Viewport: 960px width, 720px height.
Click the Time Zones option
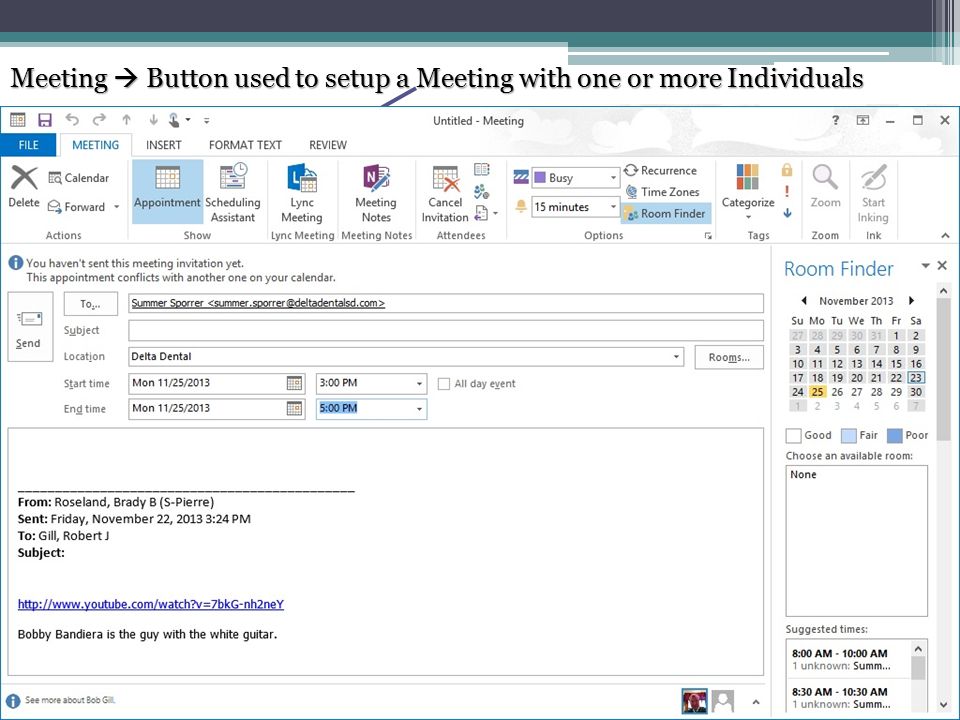point(662,192)
